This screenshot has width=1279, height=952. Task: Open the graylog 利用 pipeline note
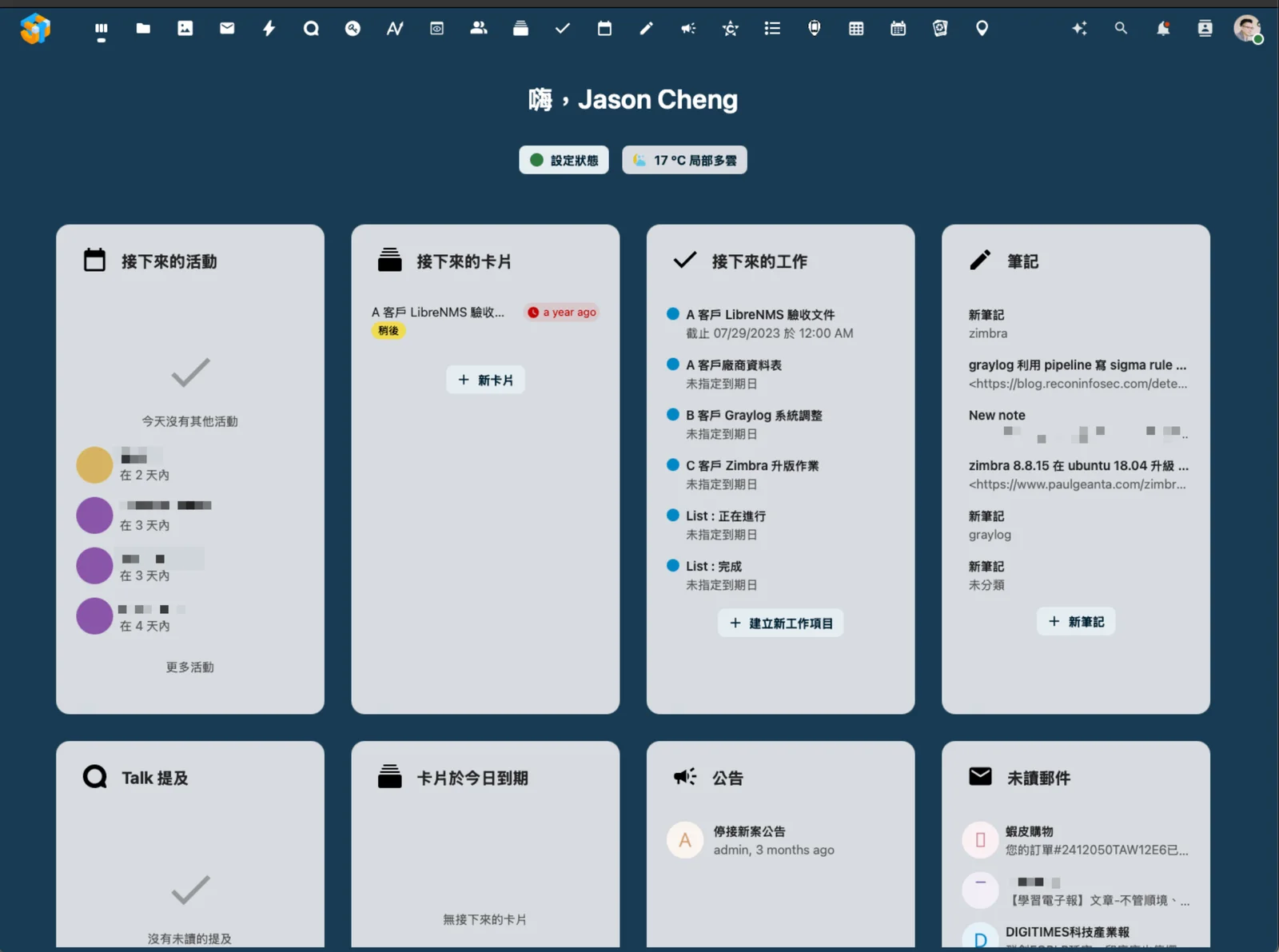click(1076, 374)
